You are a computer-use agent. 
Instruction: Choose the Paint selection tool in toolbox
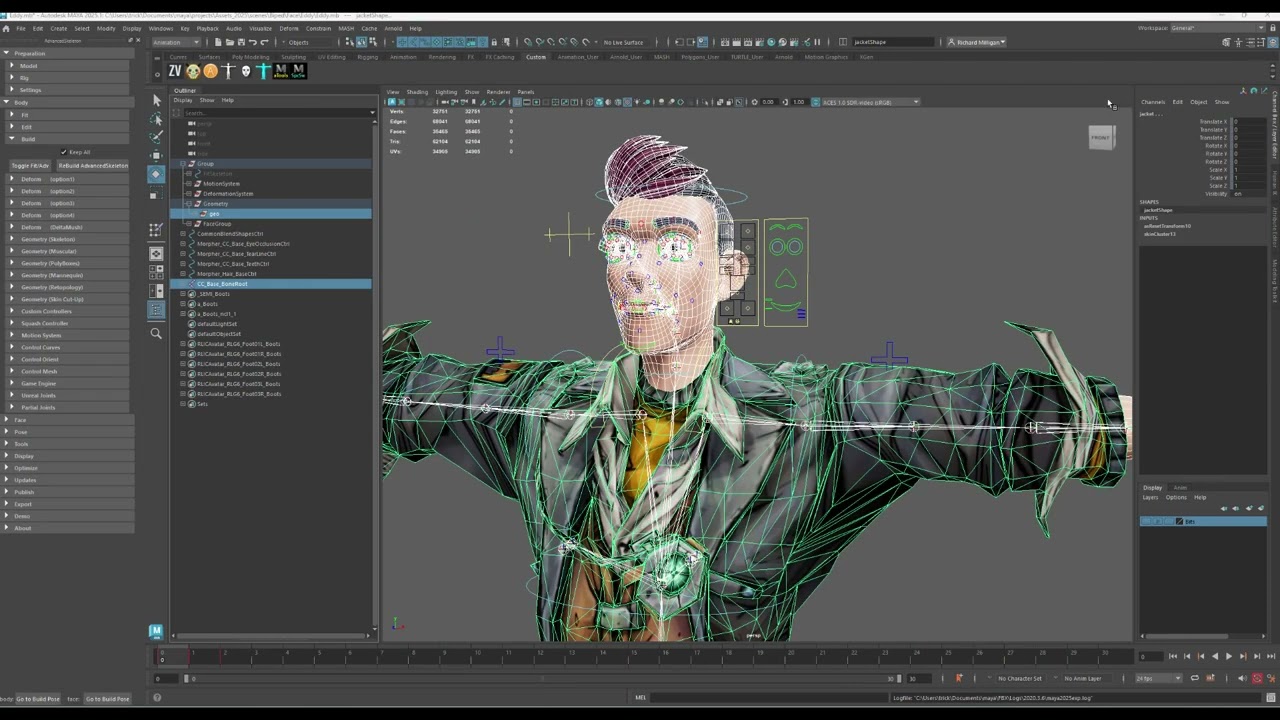point(155,137)
